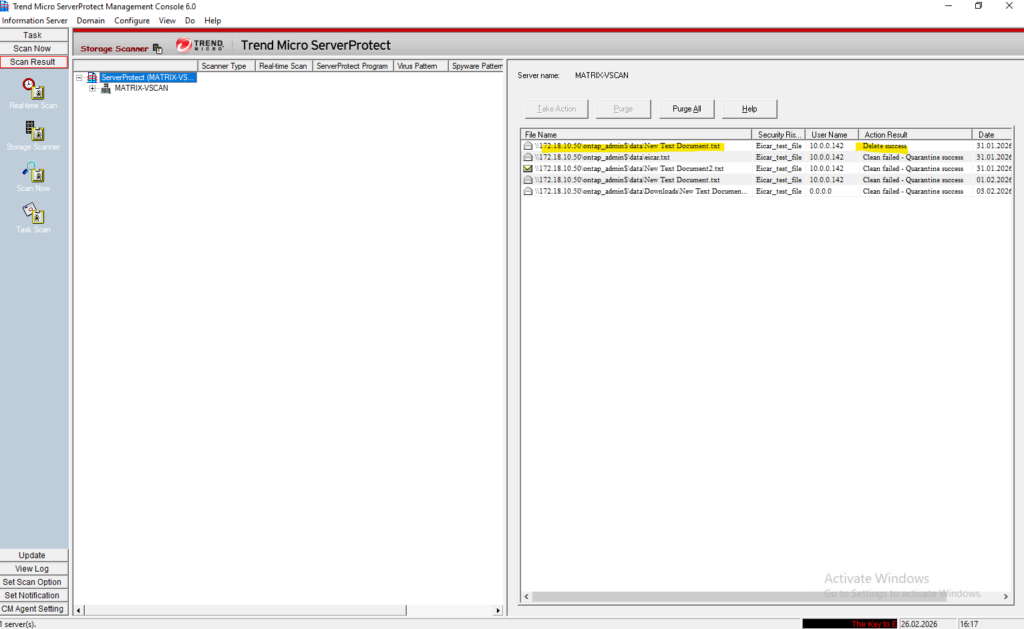Screen dimensions: 1024x629
Task: Open the Update sidebar section
Action: point(33,555)
